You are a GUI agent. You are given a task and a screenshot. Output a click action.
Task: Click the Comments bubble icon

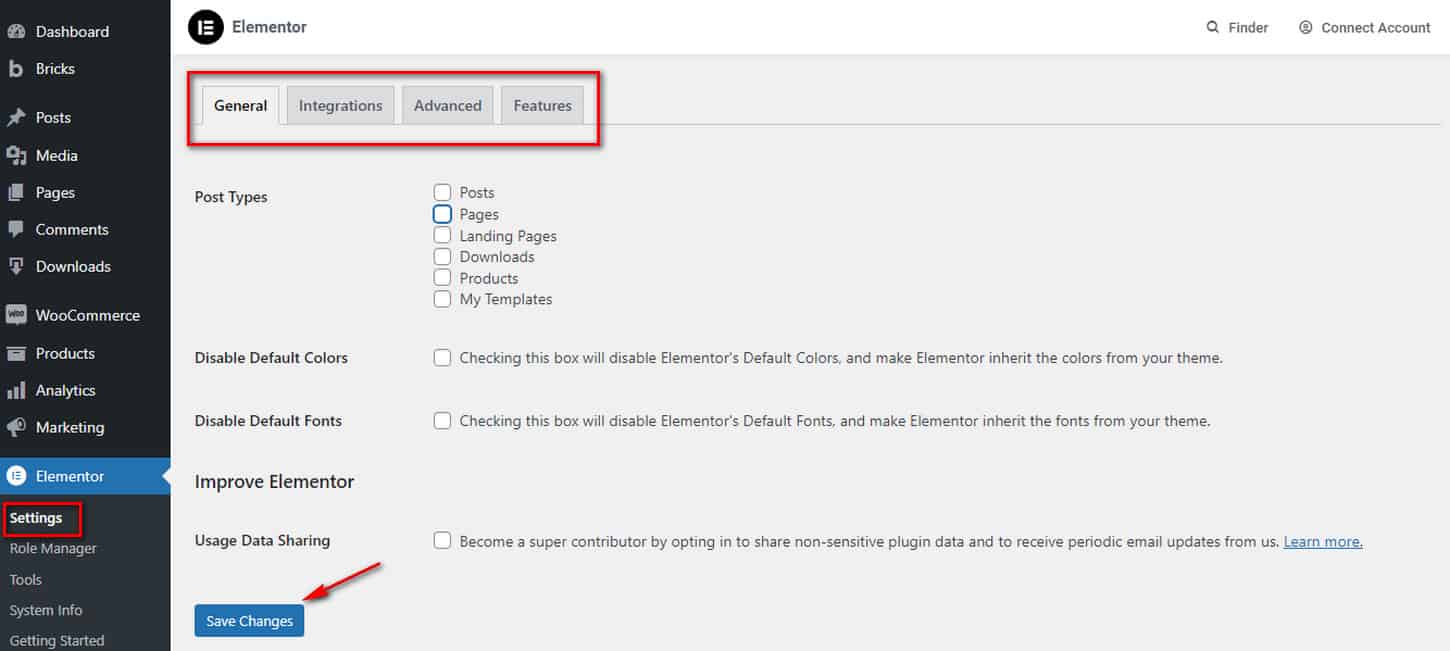point(16,229)
